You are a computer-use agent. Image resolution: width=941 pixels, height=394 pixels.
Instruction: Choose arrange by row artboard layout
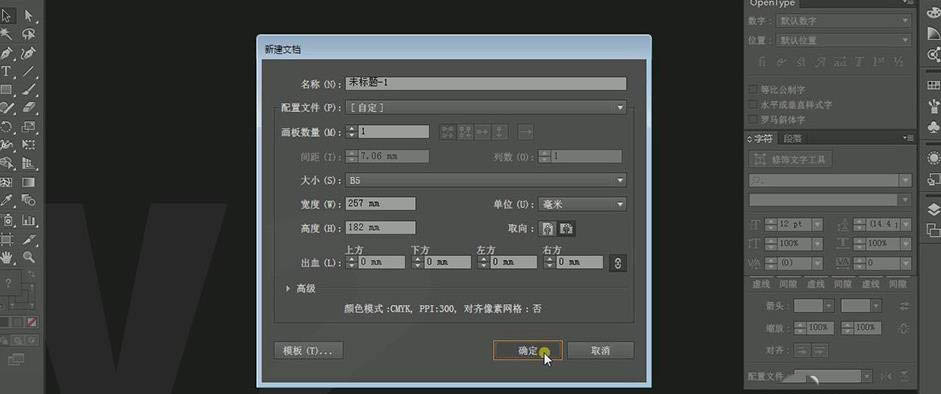483,132
